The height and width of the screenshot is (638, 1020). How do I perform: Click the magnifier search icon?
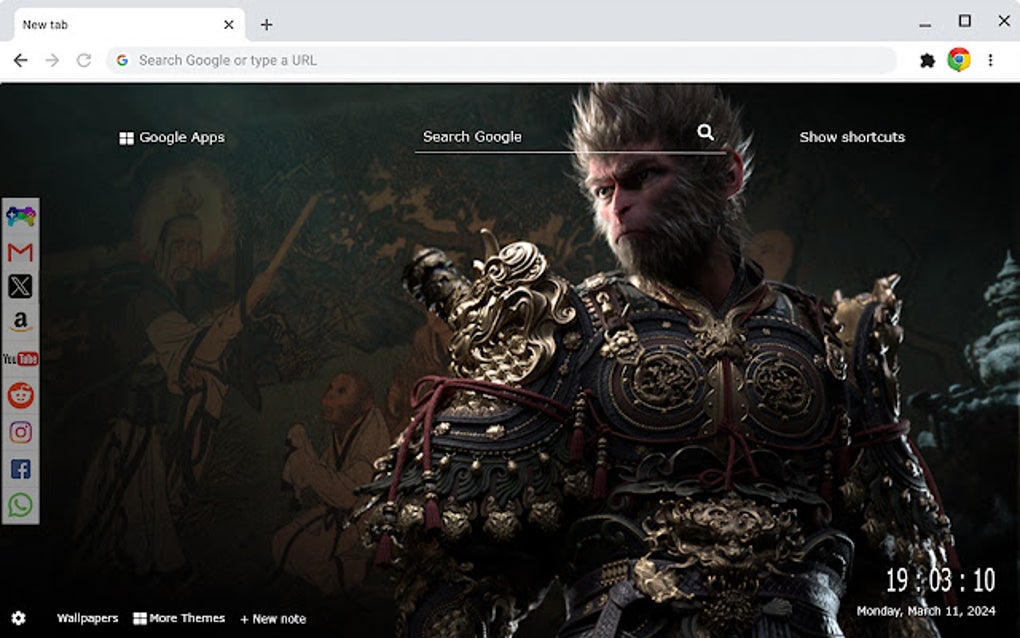[x=705, y=133]
